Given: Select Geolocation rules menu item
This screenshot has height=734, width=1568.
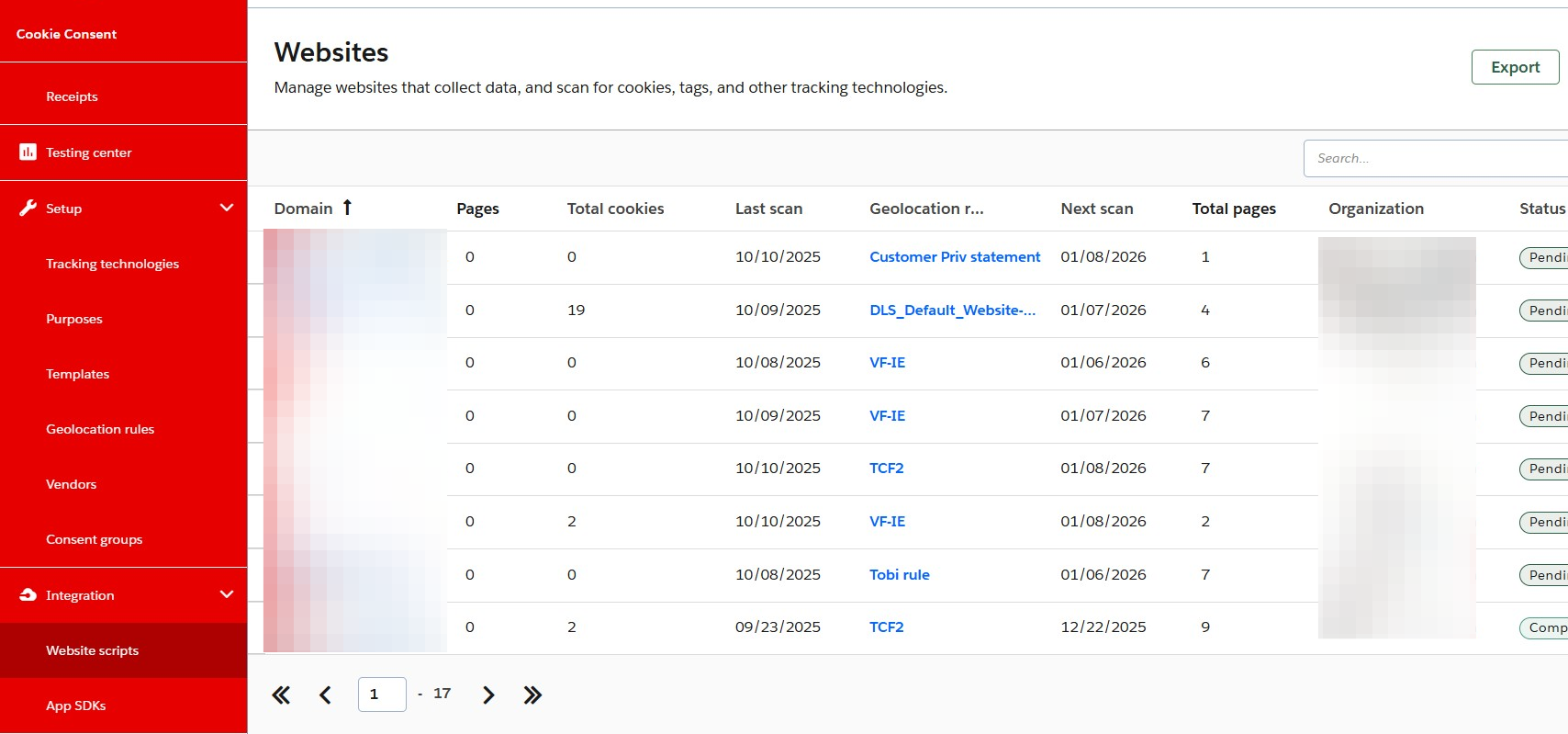Looking at the screenshot, I should click(x=100, y=429).
